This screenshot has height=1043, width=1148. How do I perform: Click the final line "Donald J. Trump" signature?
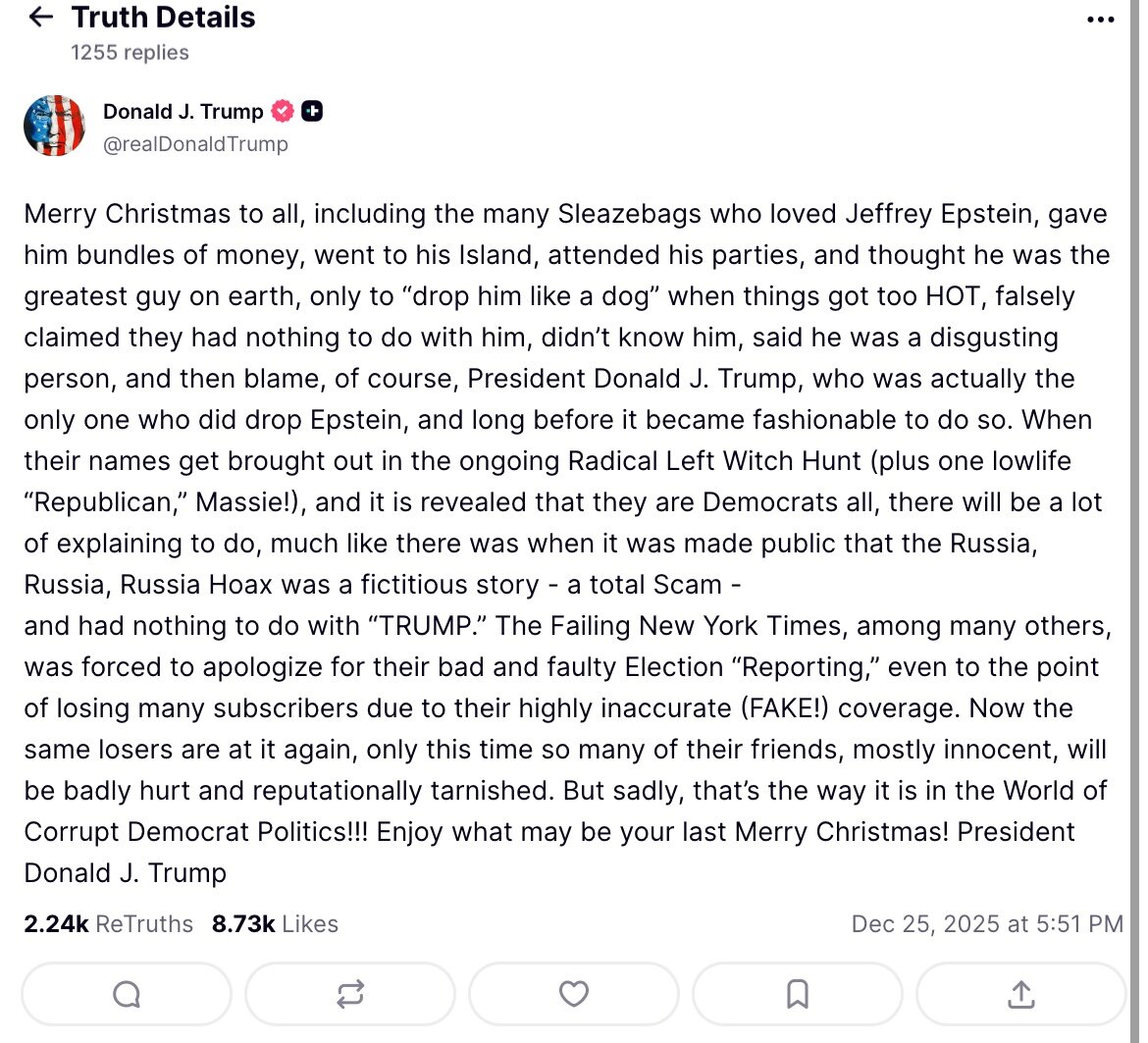pyautogui.click(x=126, y=873)
